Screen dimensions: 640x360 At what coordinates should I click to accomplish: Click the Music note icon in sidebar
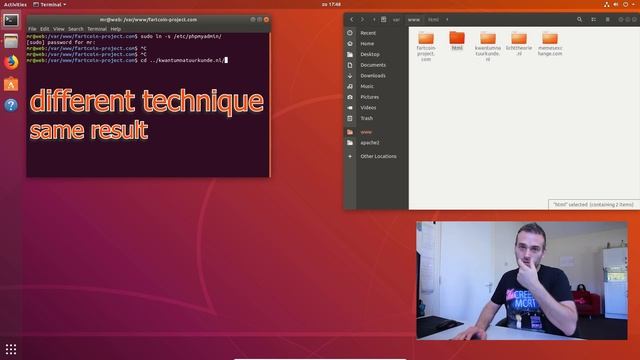point(350,86)
